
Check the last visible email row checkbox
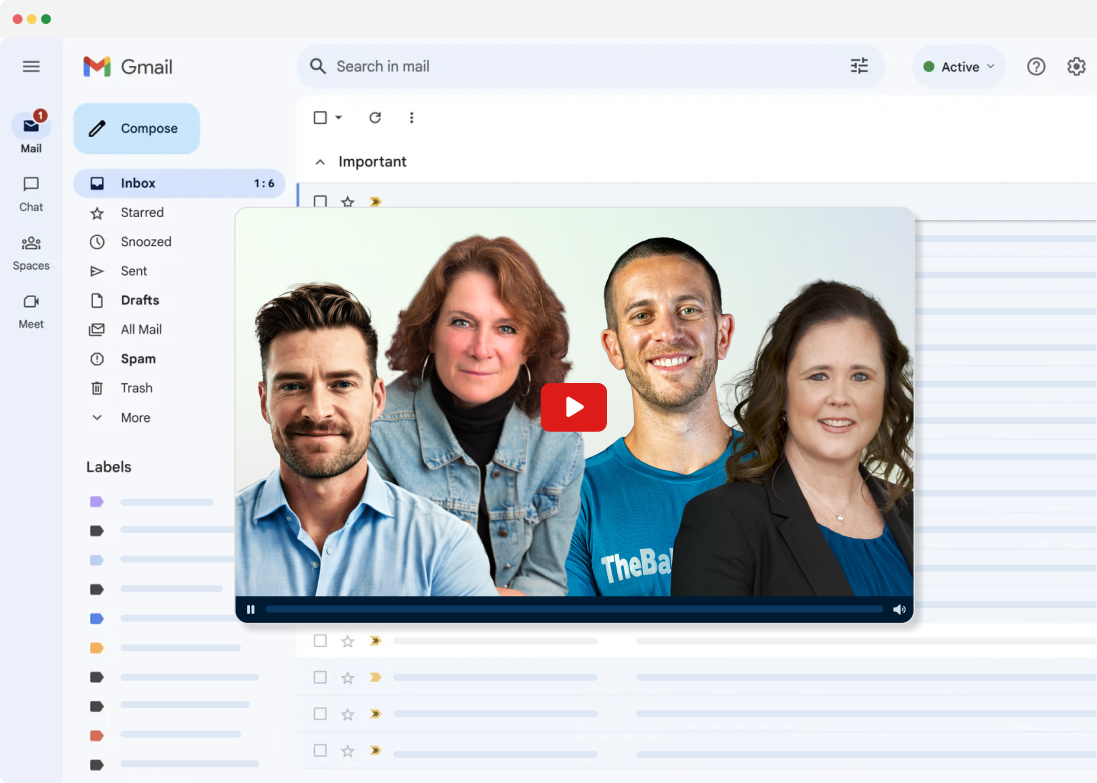320,750
